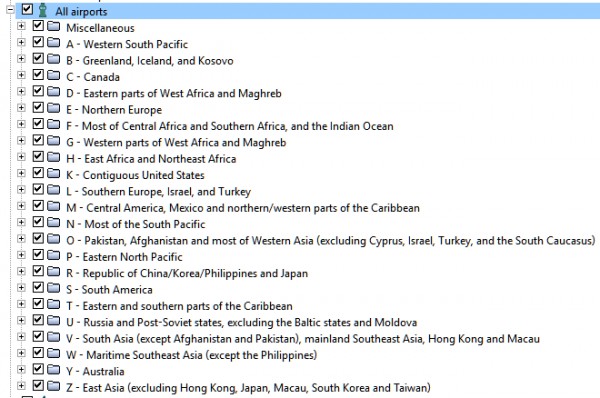This screenshot has width=600, height=398.
Task: Toggle checkbox for R - Republic of China/Korea/Philippines
Action: pos(38,271)
